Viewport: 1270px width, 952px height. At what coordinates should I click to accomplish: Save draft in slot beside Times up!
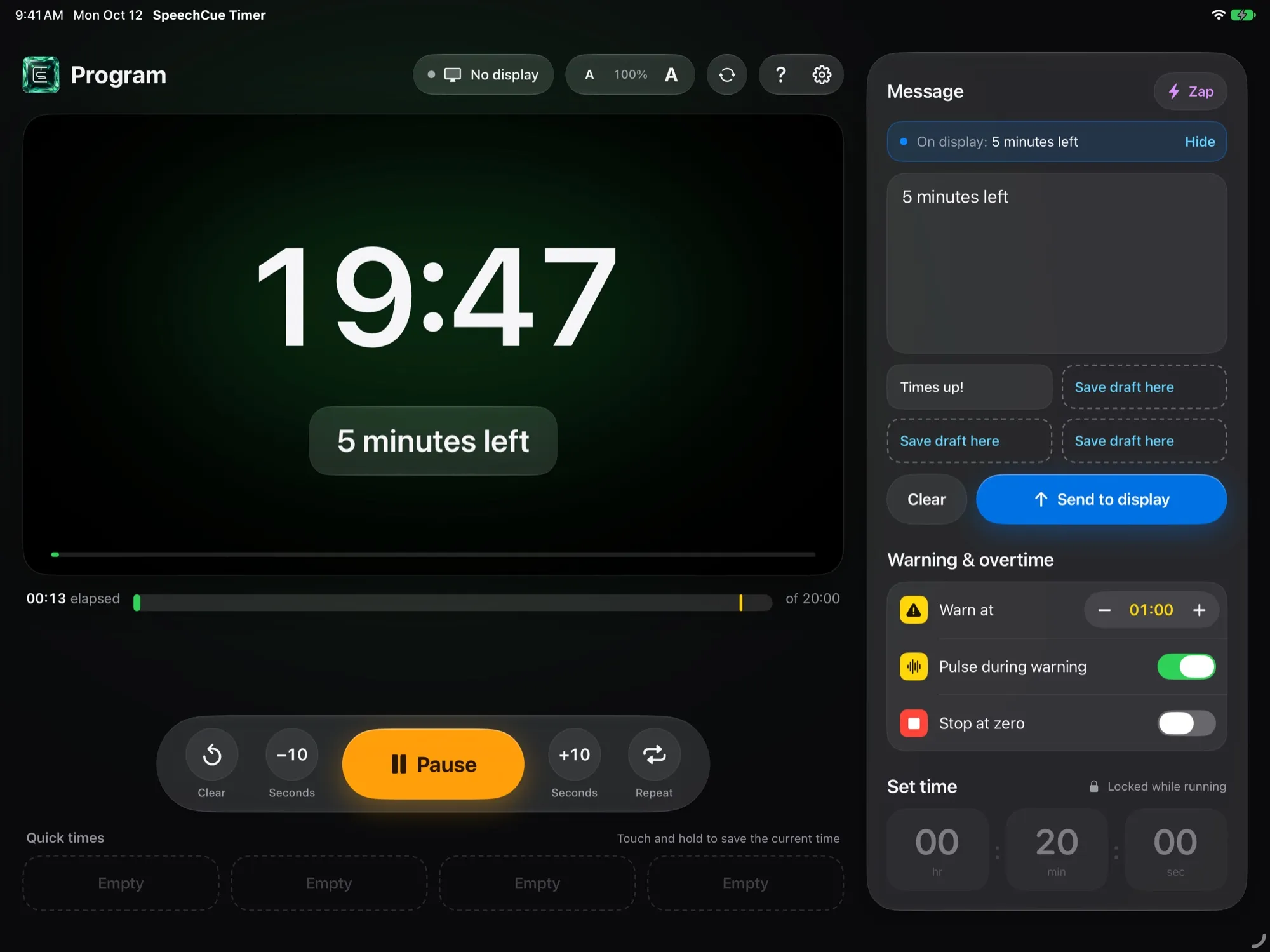[x=1144, y=387]
